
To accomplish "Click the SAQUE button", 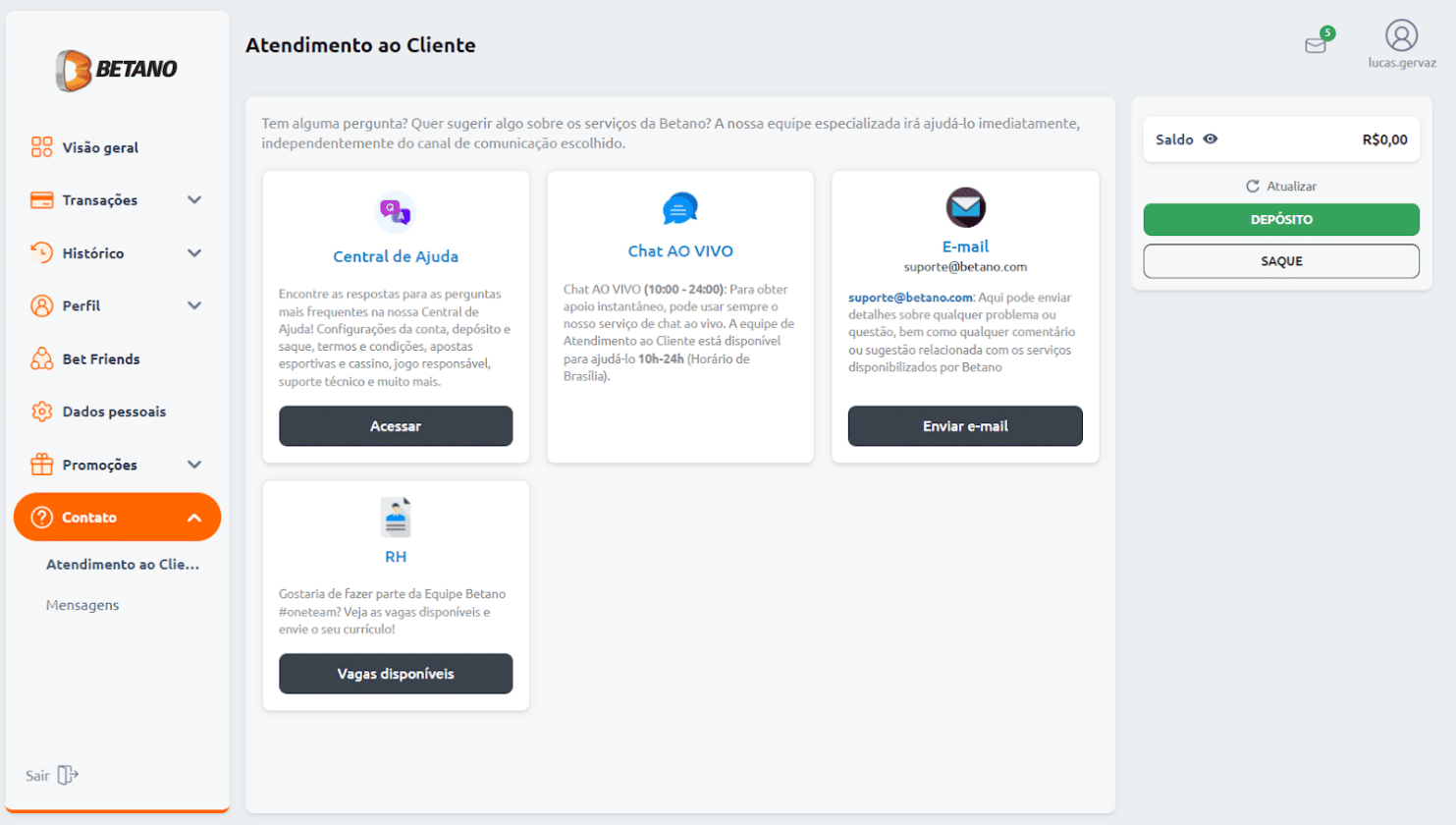I will click(1281, 261).
